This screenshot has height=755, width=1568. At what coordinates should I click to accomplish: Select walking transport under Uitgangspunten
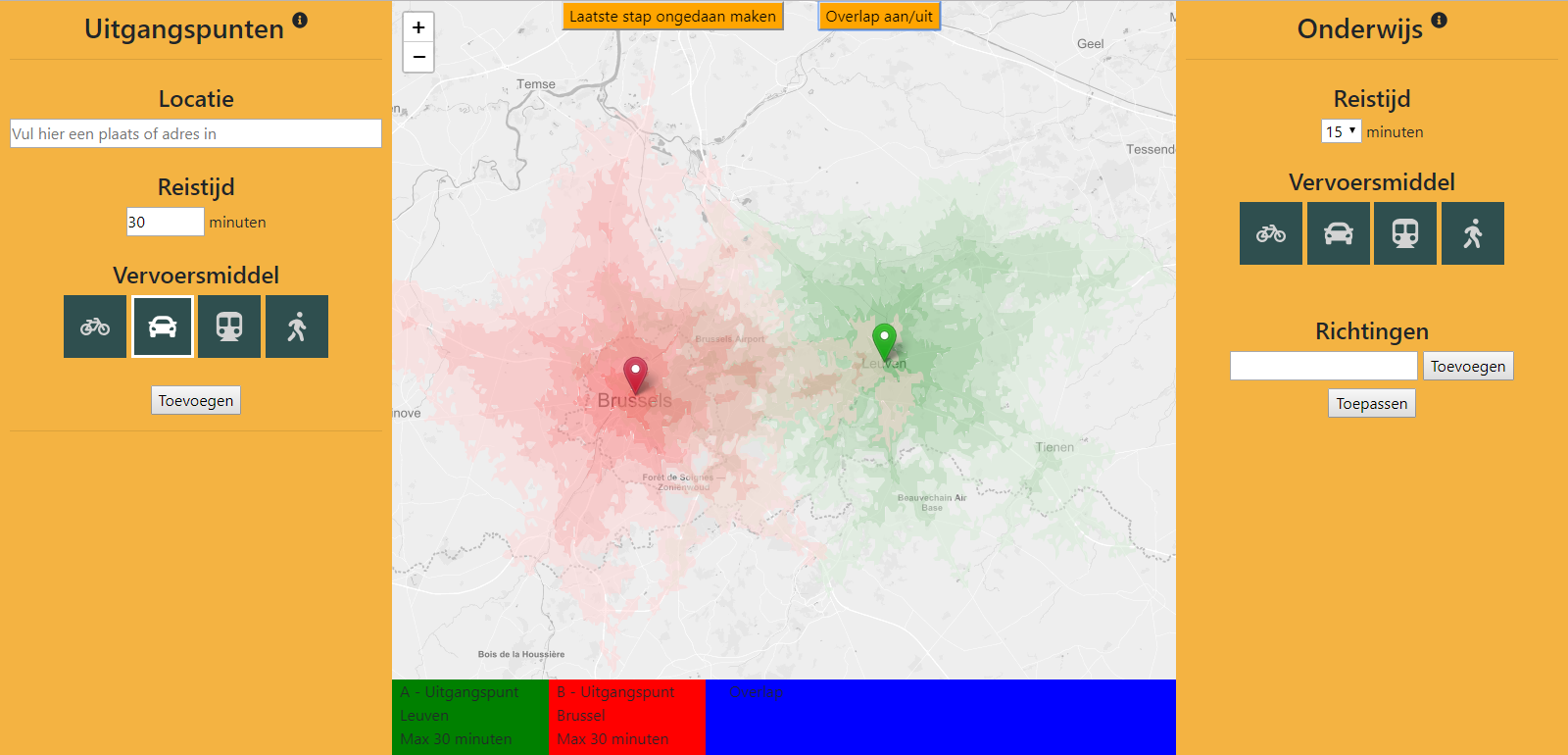click(297, 327)
